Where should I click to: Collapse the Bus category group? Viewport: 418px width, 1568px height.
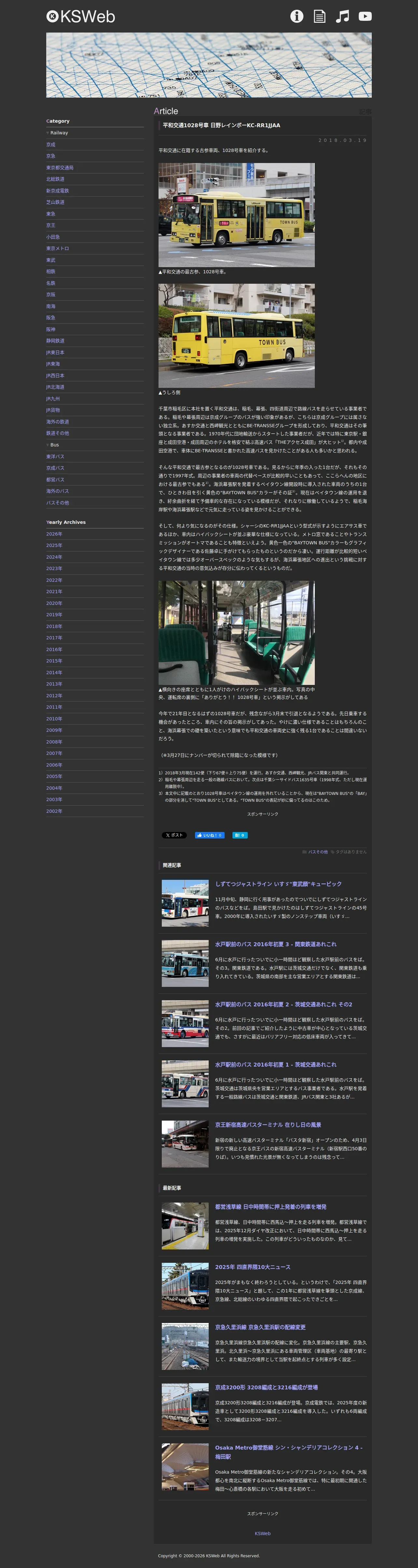pos(52,445)
